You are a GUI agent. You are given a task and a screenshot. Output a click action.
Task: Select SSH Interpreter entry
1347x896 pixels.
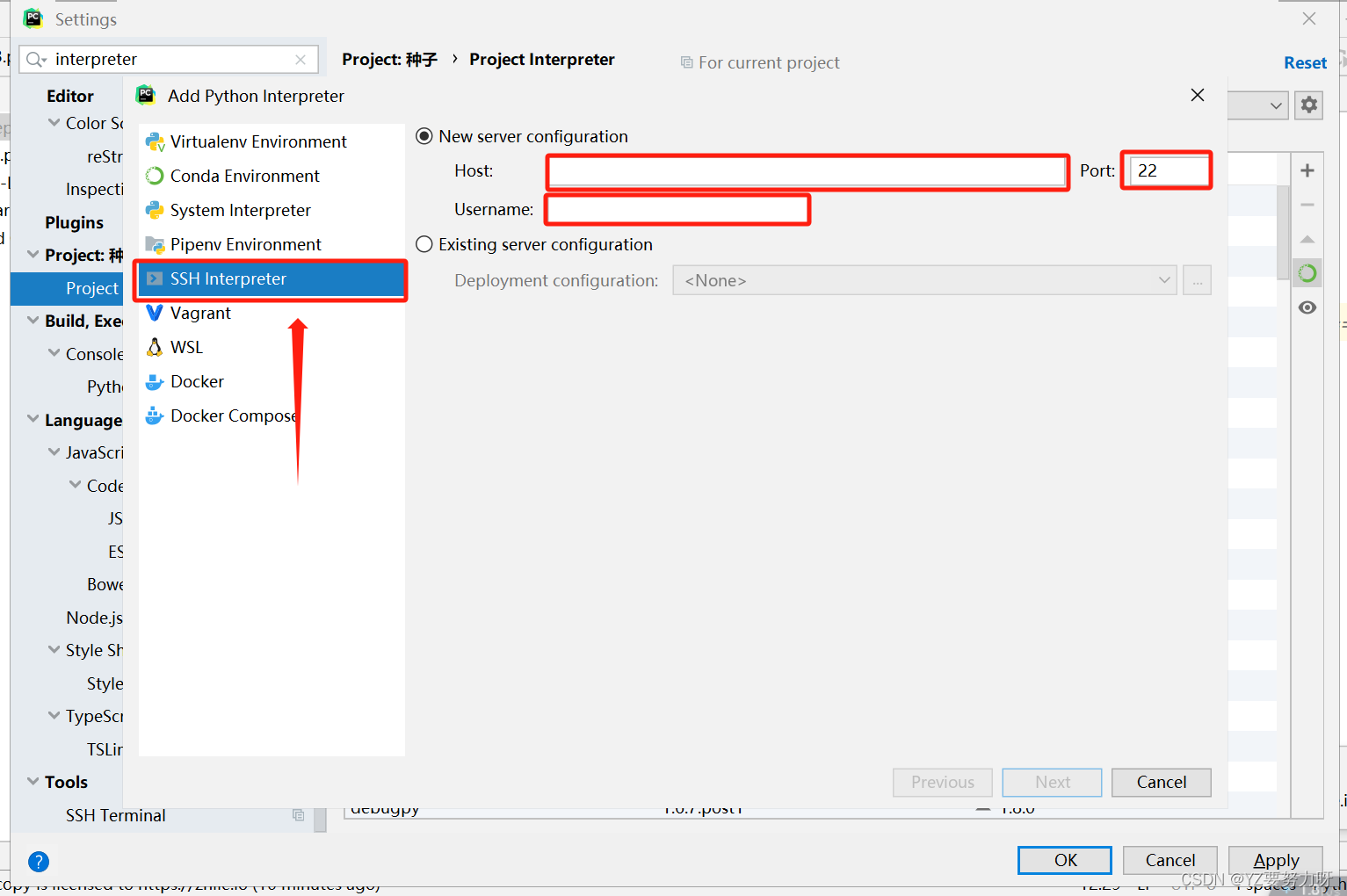coord(272,278)
